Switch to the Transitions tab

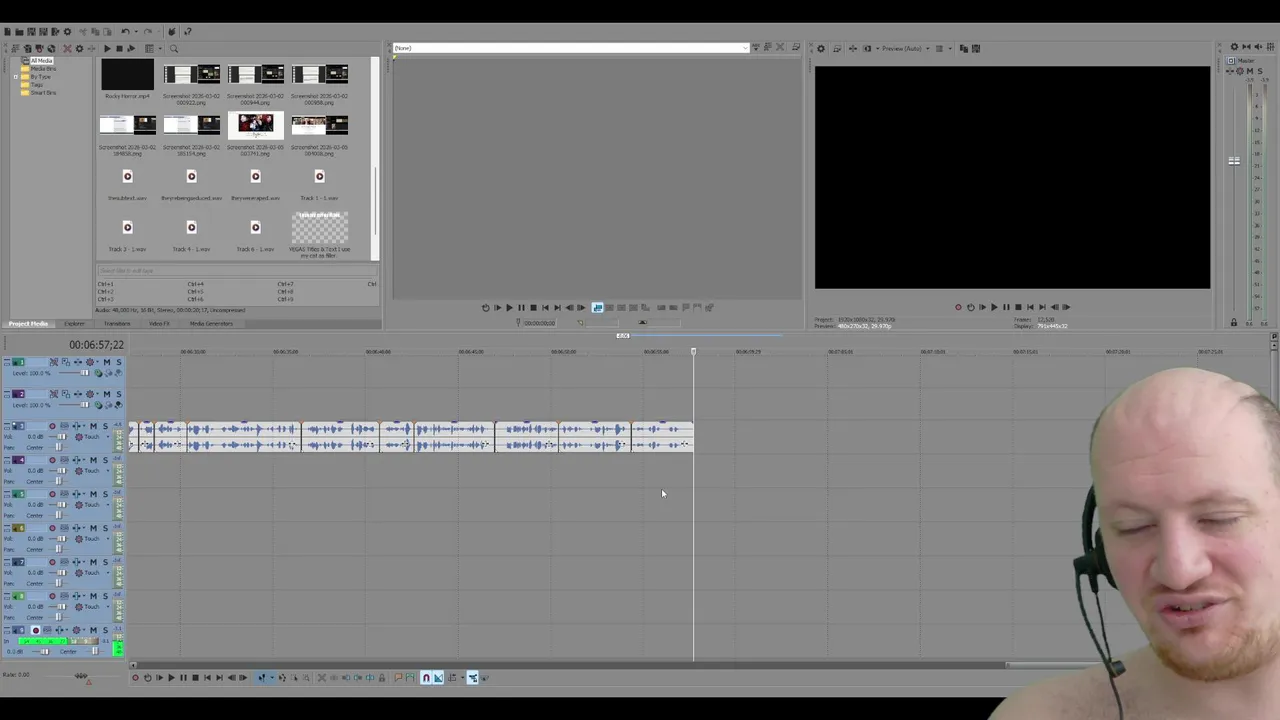pos(117,324)
